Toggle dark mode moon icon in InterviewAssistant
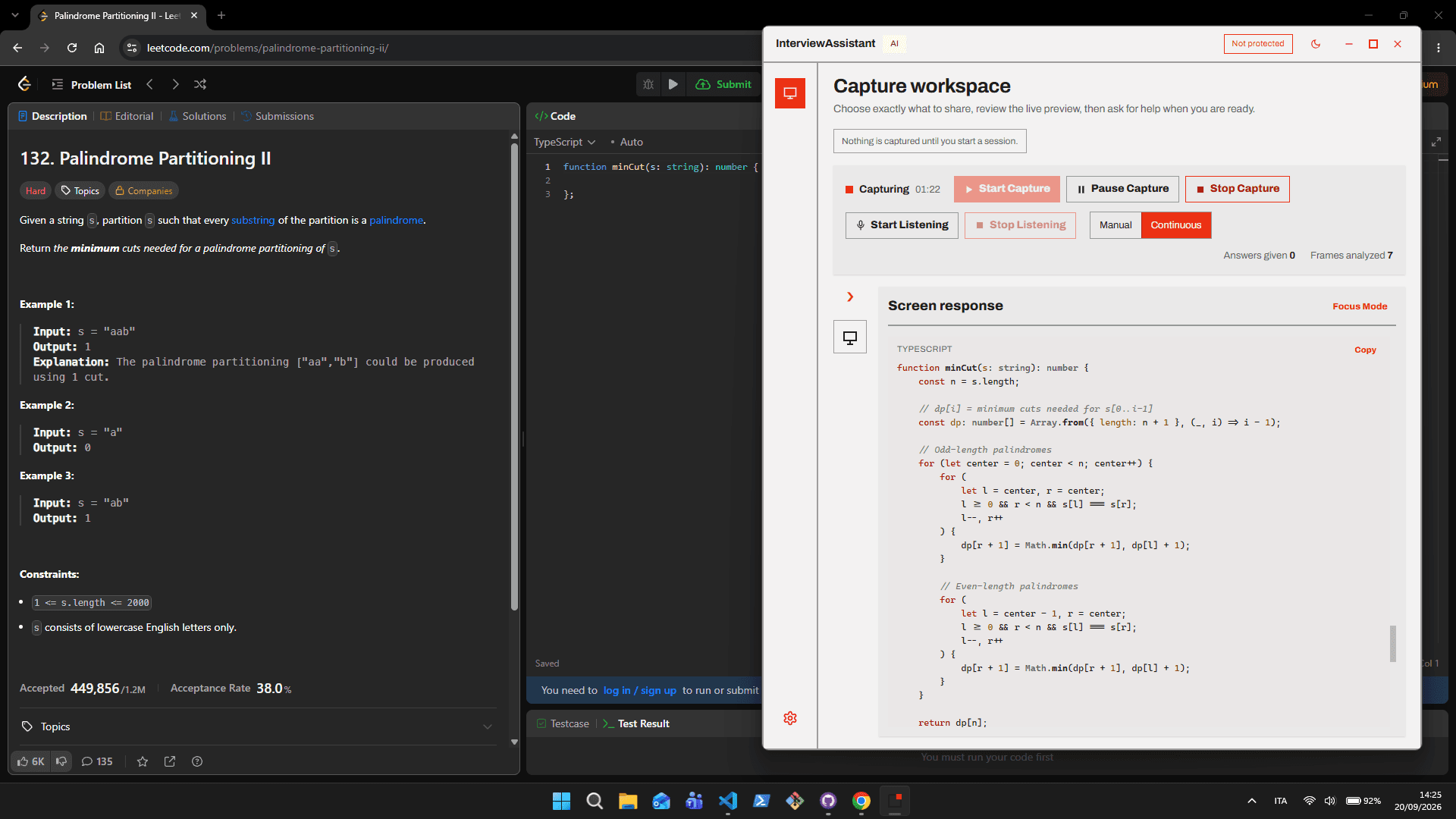Screen dimensions: 1456x819 click(x=1316, y=44)
